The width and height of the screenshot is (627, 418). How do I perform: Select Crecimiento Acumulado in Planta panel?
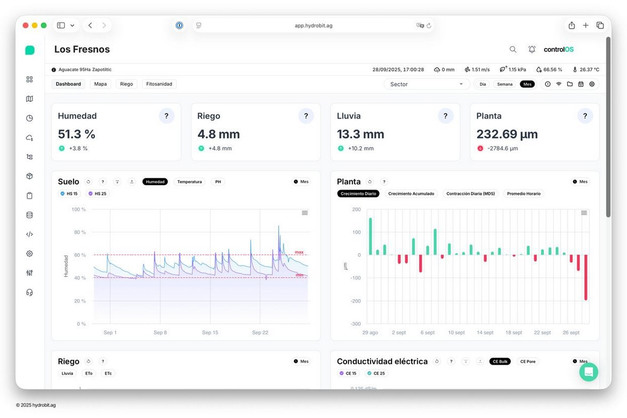tap(411, 193)
